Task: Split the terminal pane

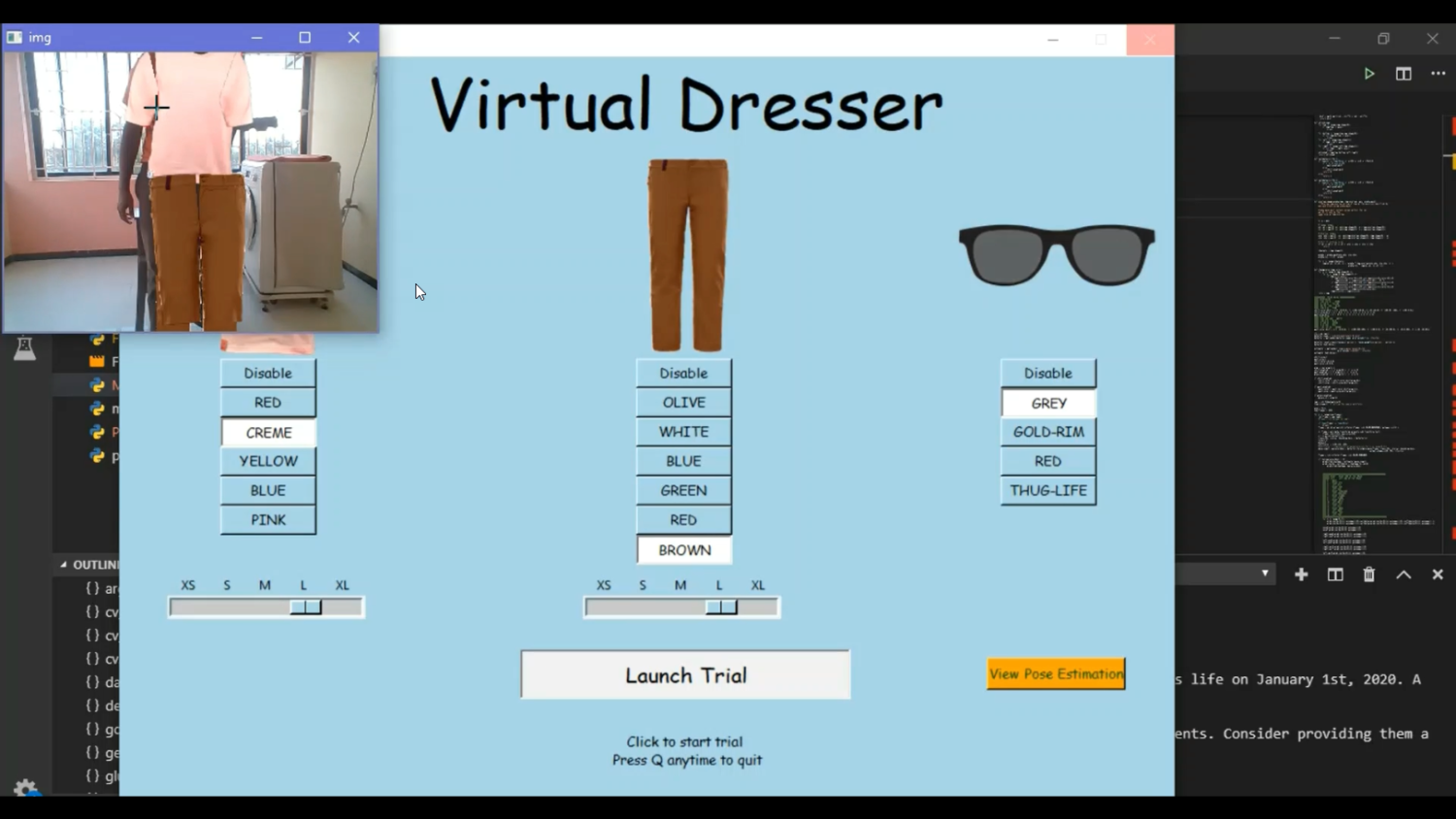Action: pos(1335,574)
